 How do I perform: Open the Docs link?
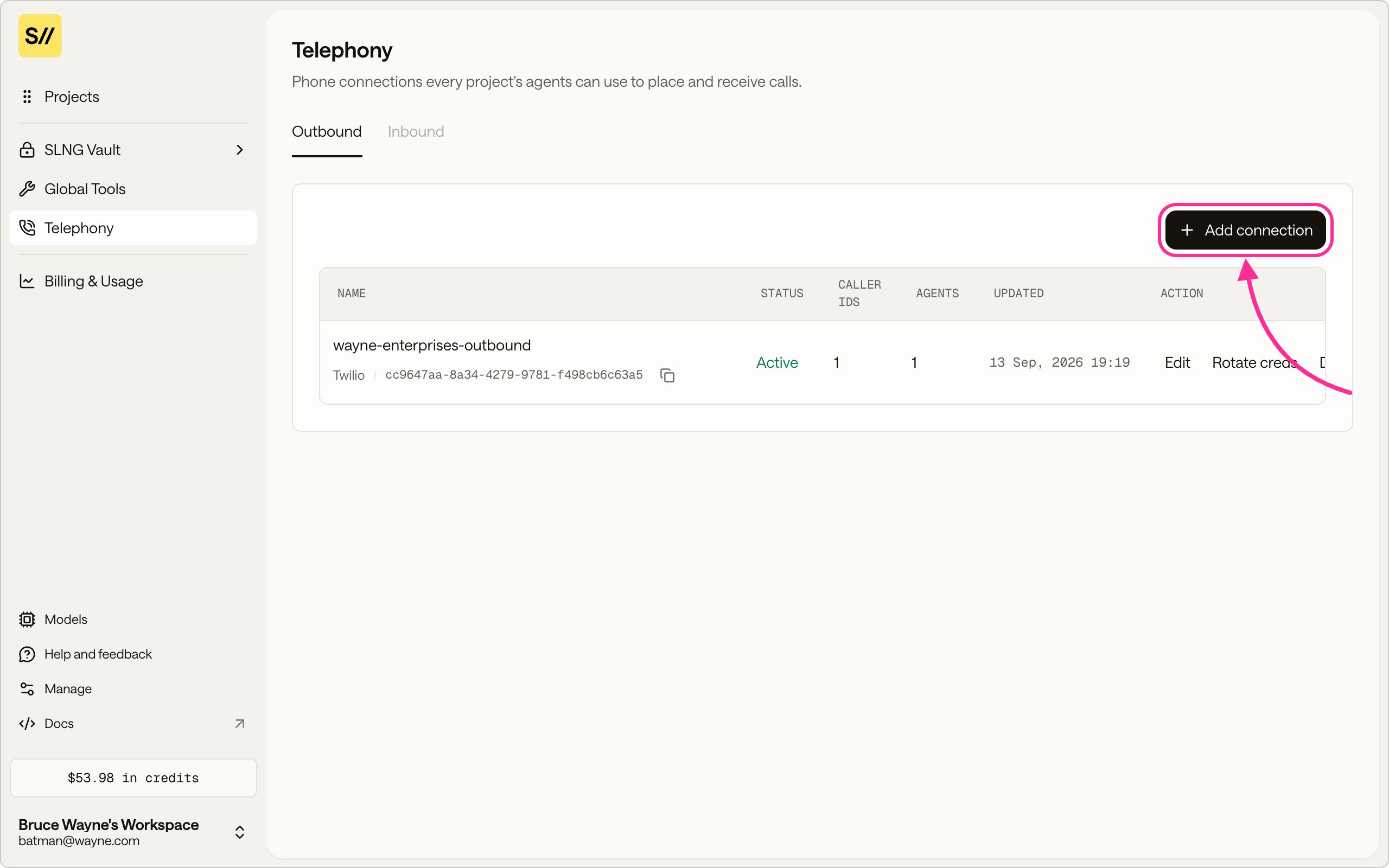[133, 723]
